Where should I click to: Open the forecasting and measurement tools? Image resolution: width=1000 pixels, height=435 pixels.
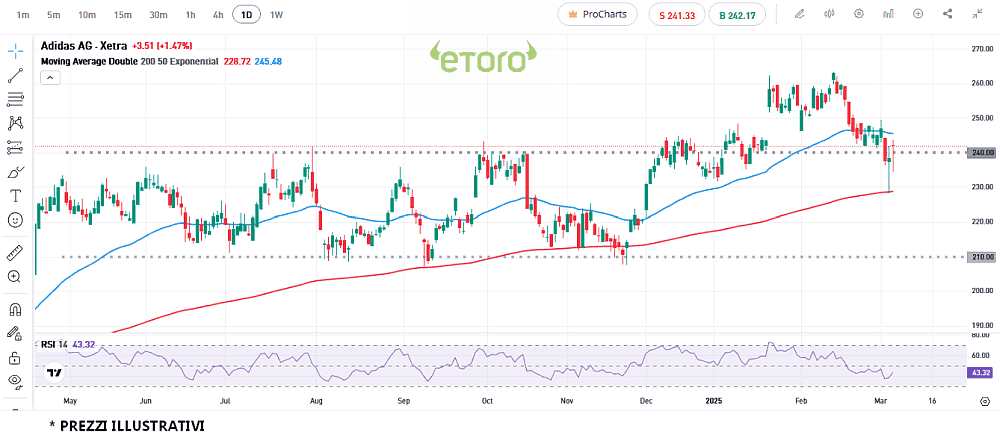click(15, 147)
